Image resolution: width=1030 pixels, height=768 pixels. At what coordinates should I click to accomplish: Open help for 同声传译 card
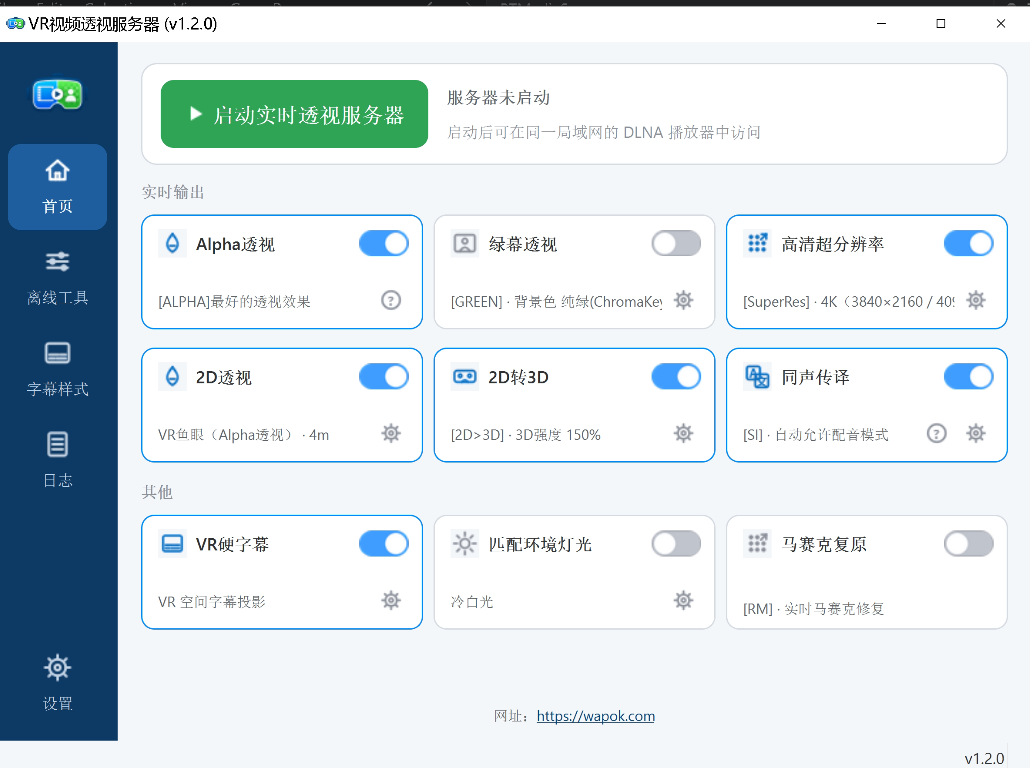point(936,434)
